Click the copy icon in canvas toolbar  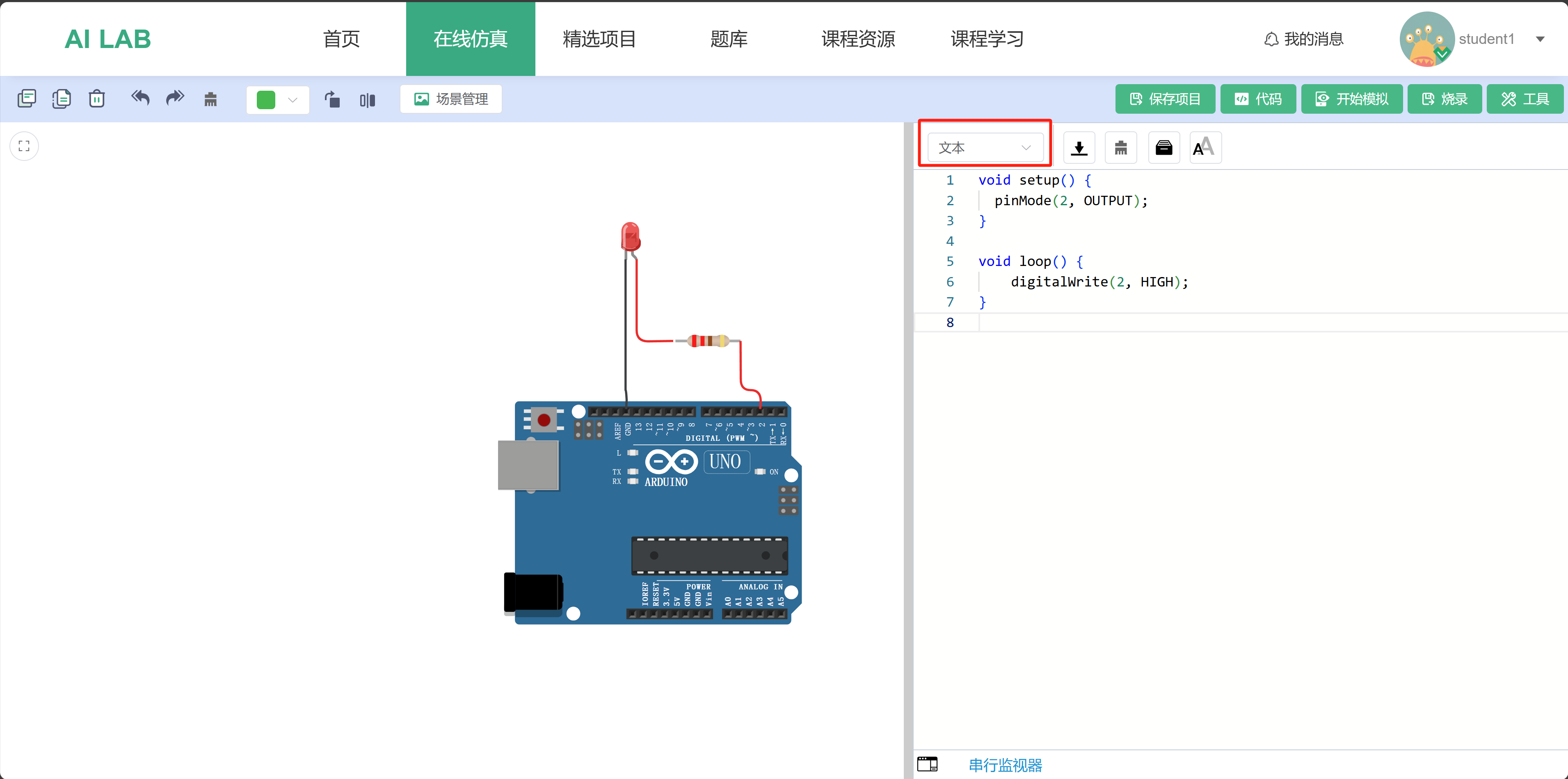[x=27, y=99]
